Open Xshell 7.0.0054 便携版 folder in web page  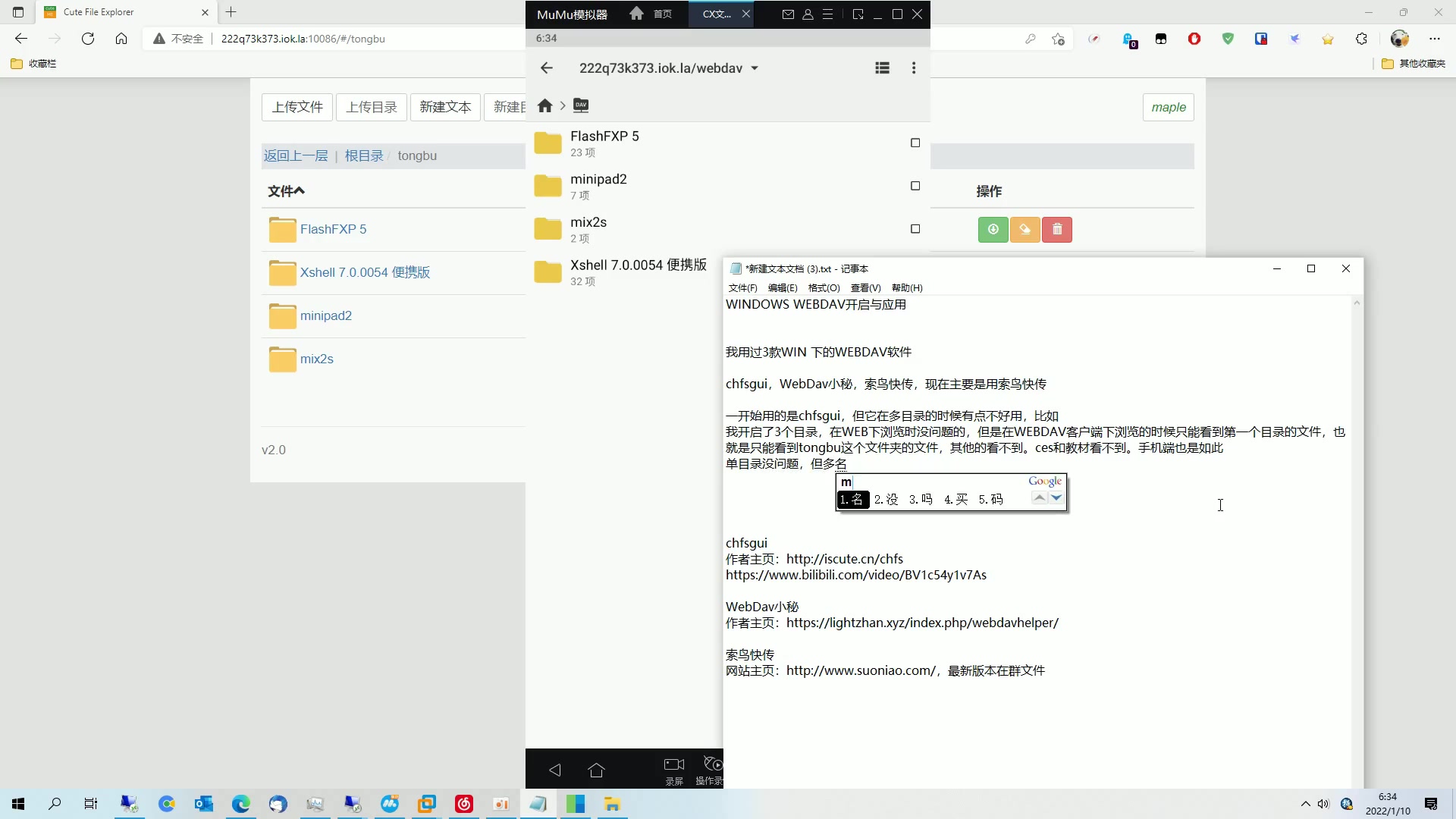(365, 272)
